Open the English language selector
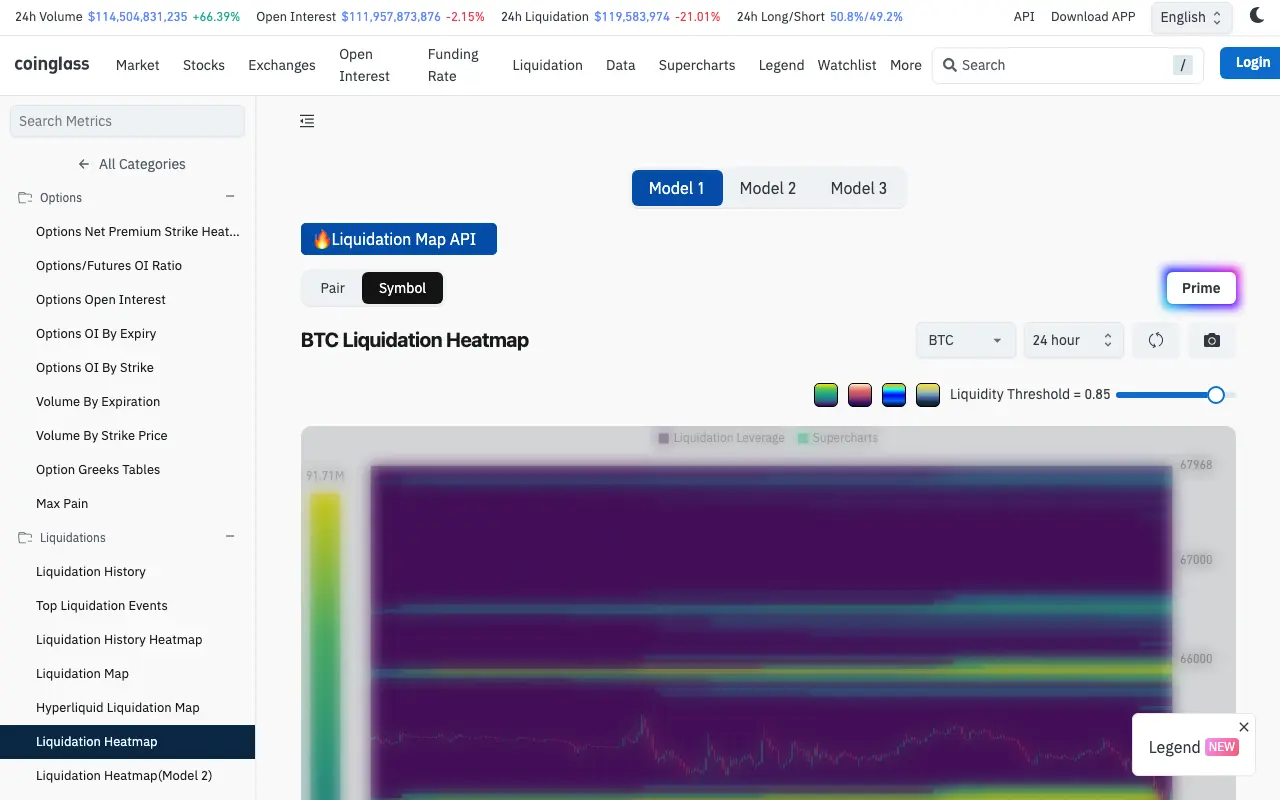This screenshot has height=800, width=1280. (1192, 17)
